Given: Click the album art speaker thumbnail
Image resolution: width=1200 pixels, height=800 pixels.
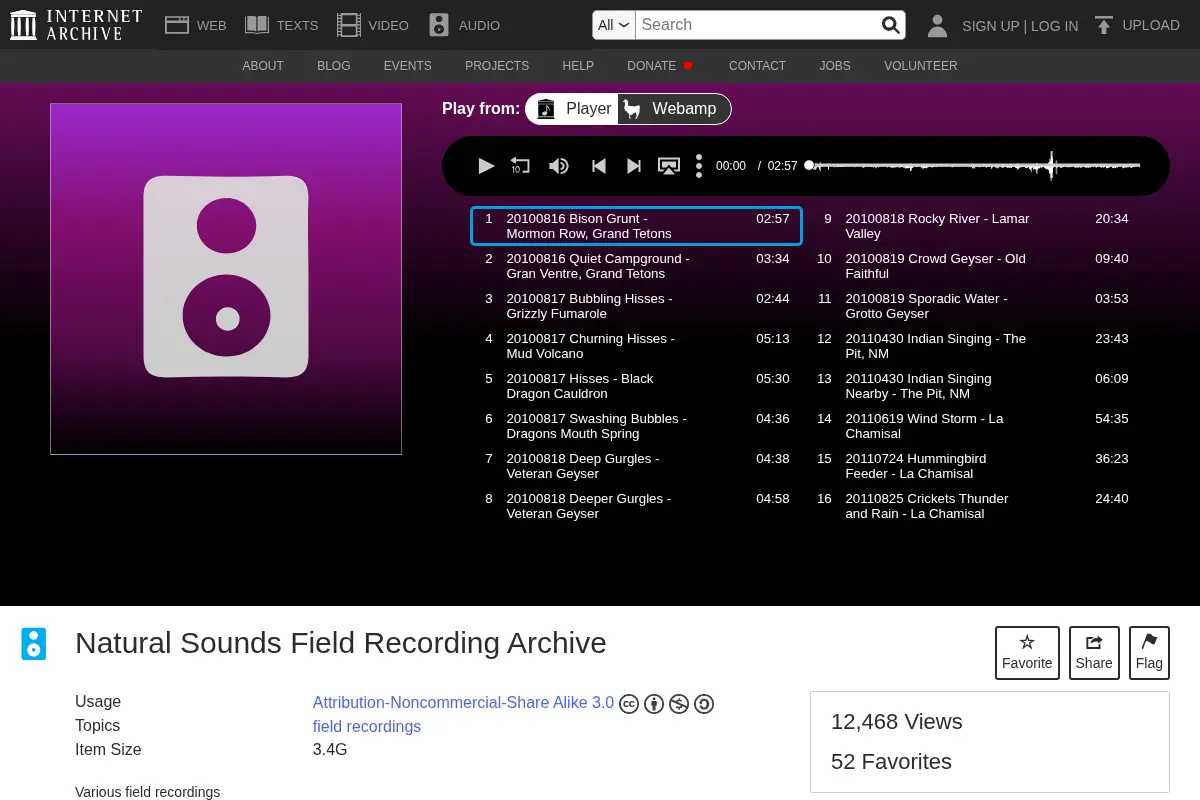Looking at the screenshot, I should (x=226, y=279).
